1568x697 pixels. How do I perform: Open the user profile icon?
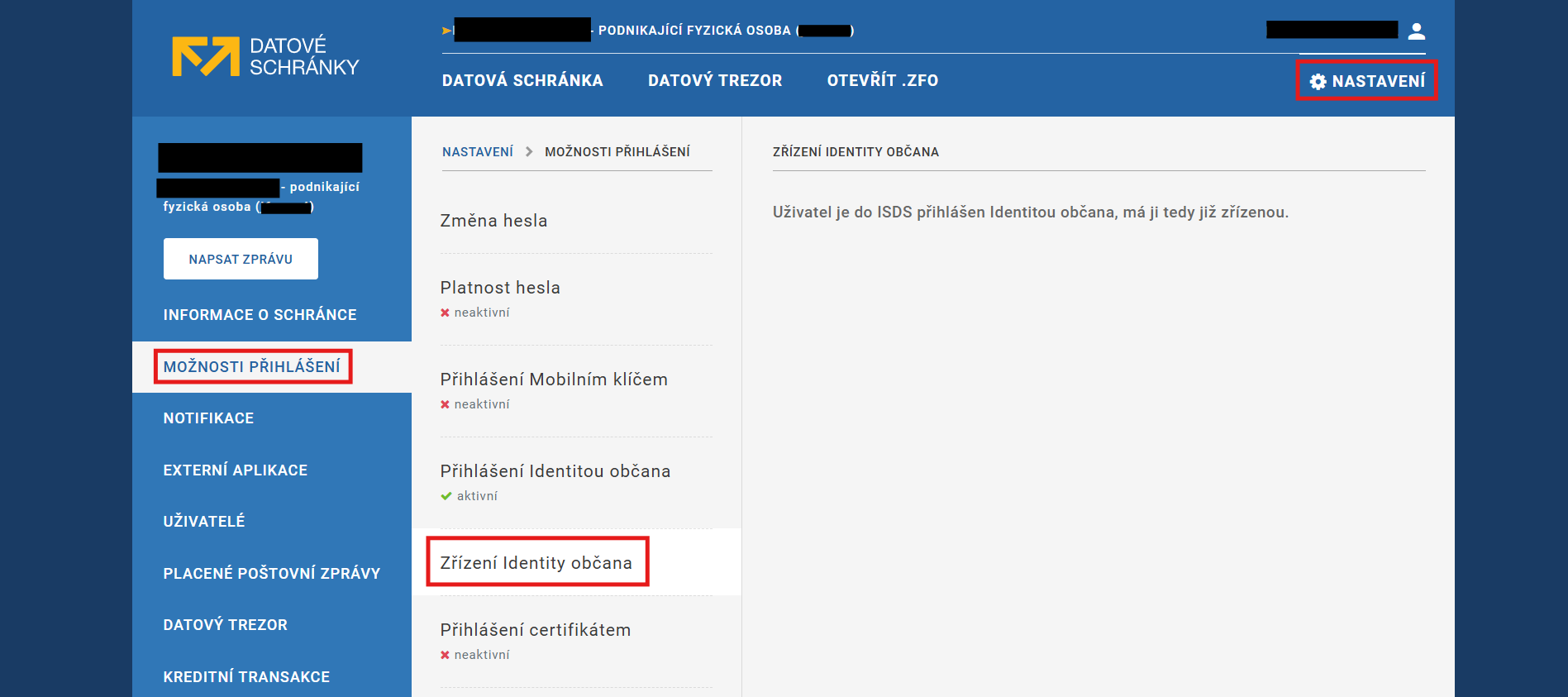(1417, 31)
